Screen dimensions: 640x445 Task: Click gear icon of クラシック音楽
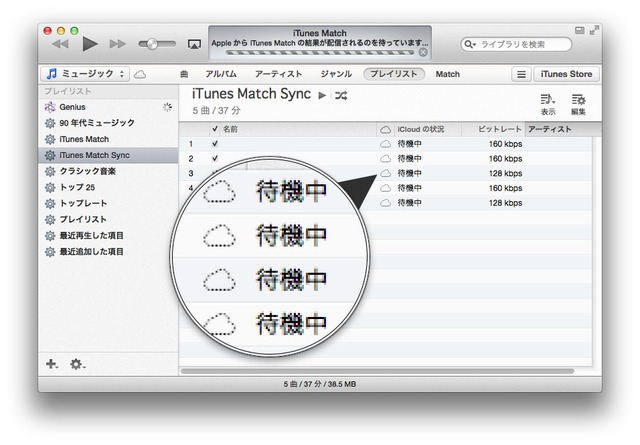pos(50,171)
